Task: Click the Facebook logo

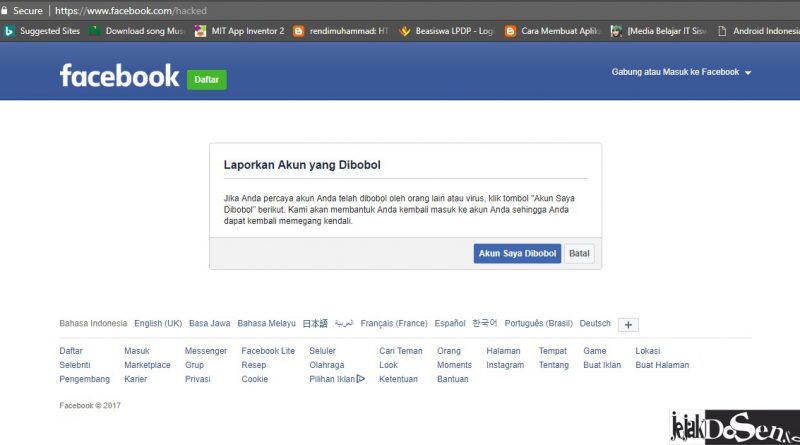Action: [x=119, y=76]
